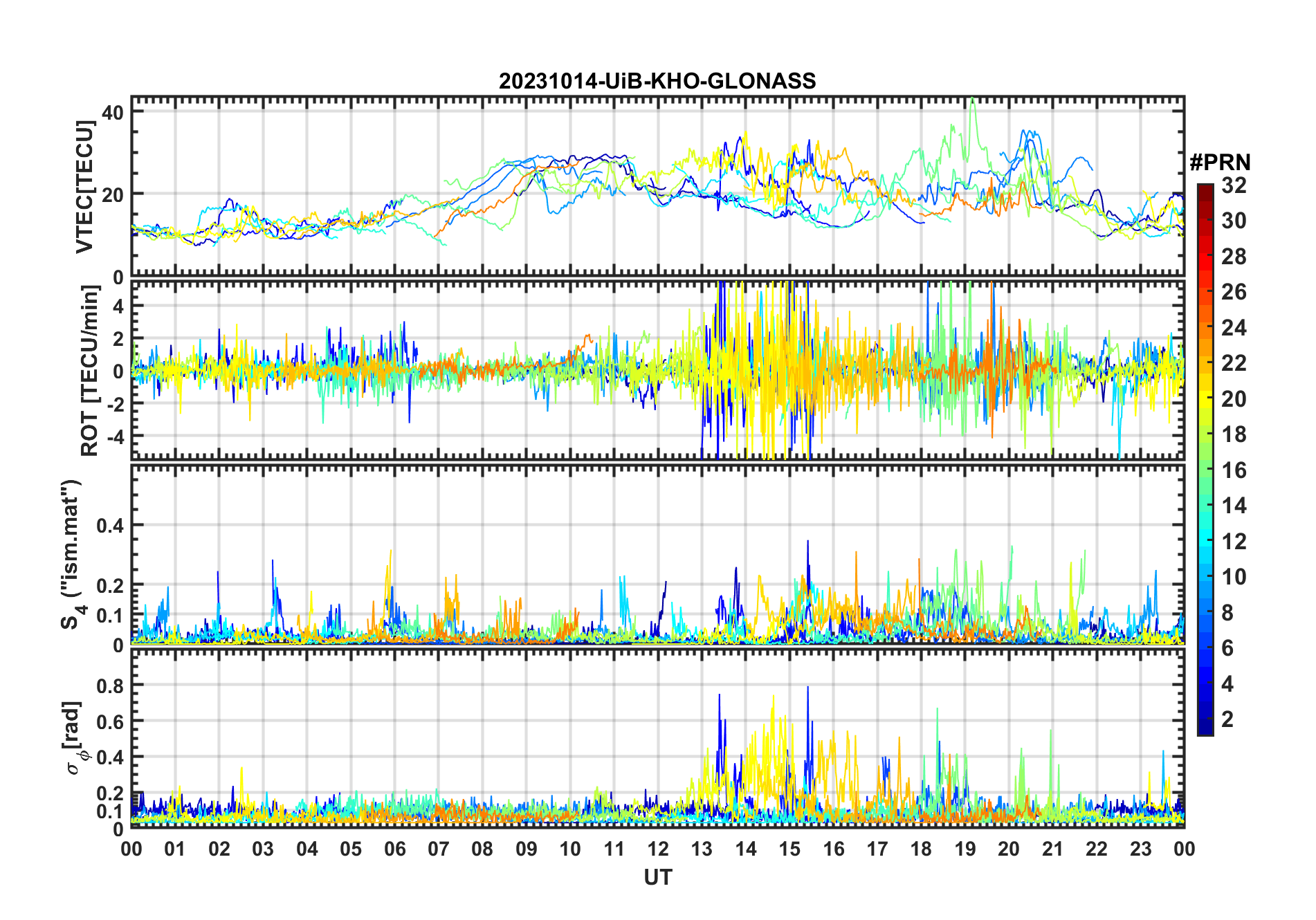Click the 06 hour tick on UT axis
This screenshot has height=920, width=1316.
395,849
